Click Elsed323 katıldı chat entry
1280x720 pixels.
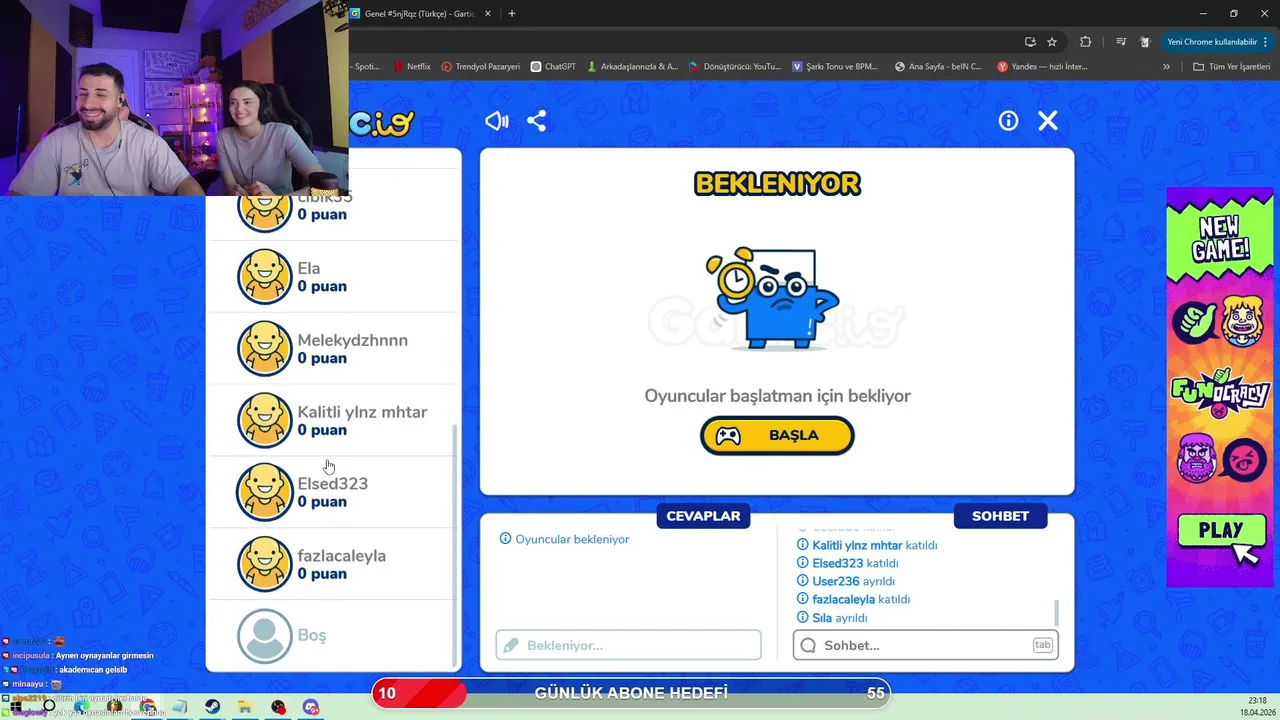click(x=846, y=563)
